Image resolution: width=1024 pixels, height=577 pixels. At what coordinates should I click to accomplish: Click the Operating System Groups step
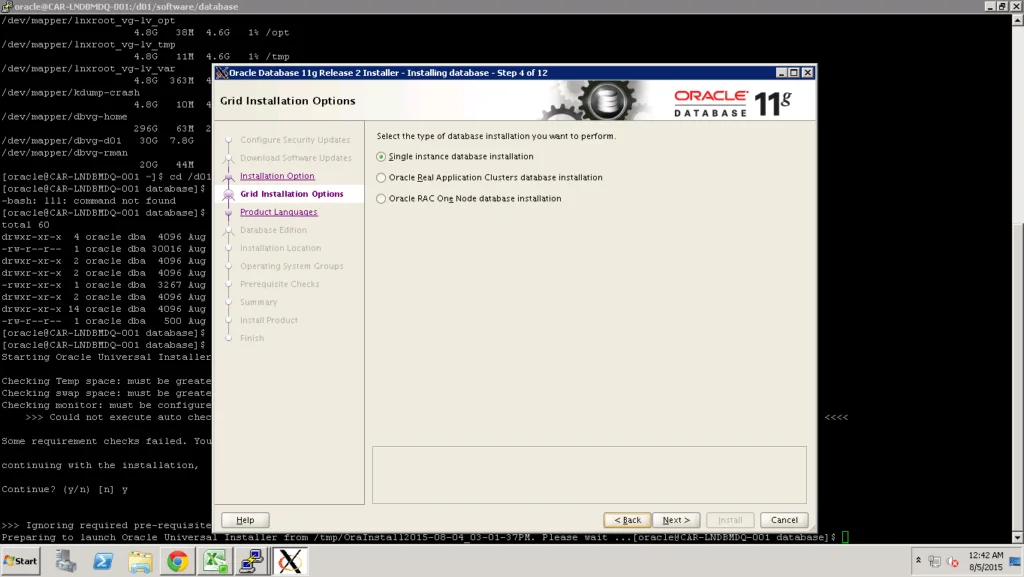[291, 266]
